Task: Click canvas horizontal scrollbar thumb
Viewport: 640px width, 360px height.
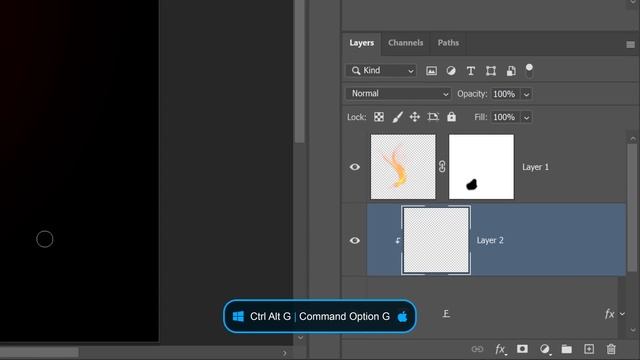Action: (x=39, y=352)
